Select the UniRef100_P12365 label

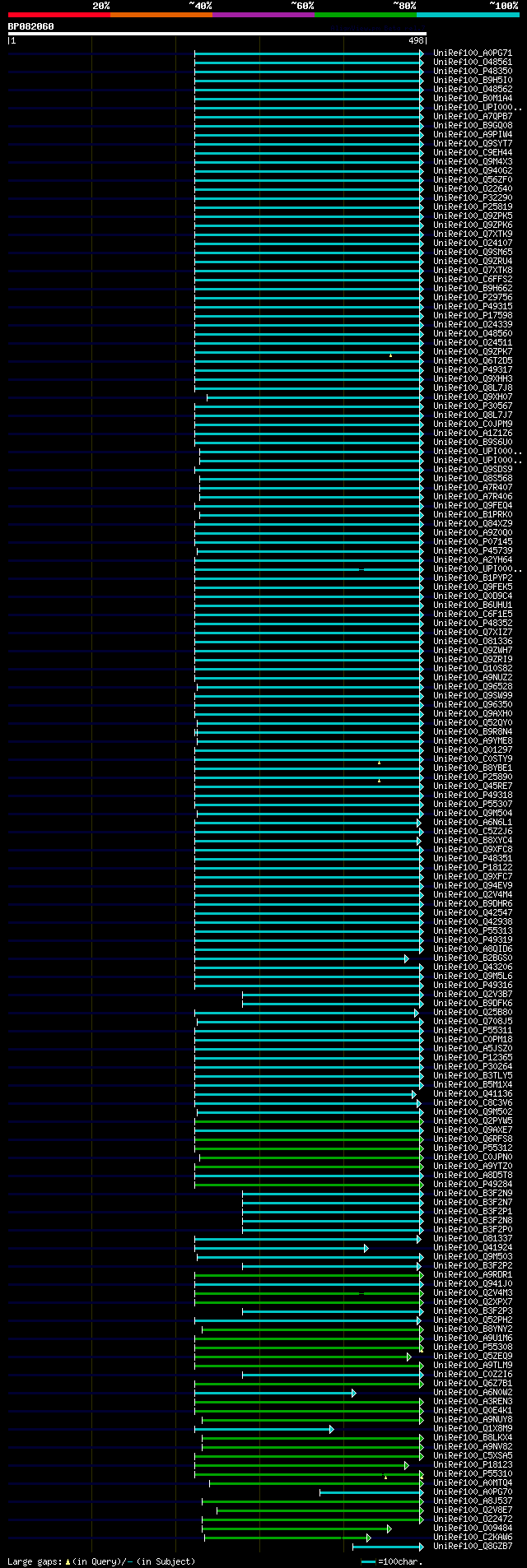pyautogui.click(x=473, y=1057)
